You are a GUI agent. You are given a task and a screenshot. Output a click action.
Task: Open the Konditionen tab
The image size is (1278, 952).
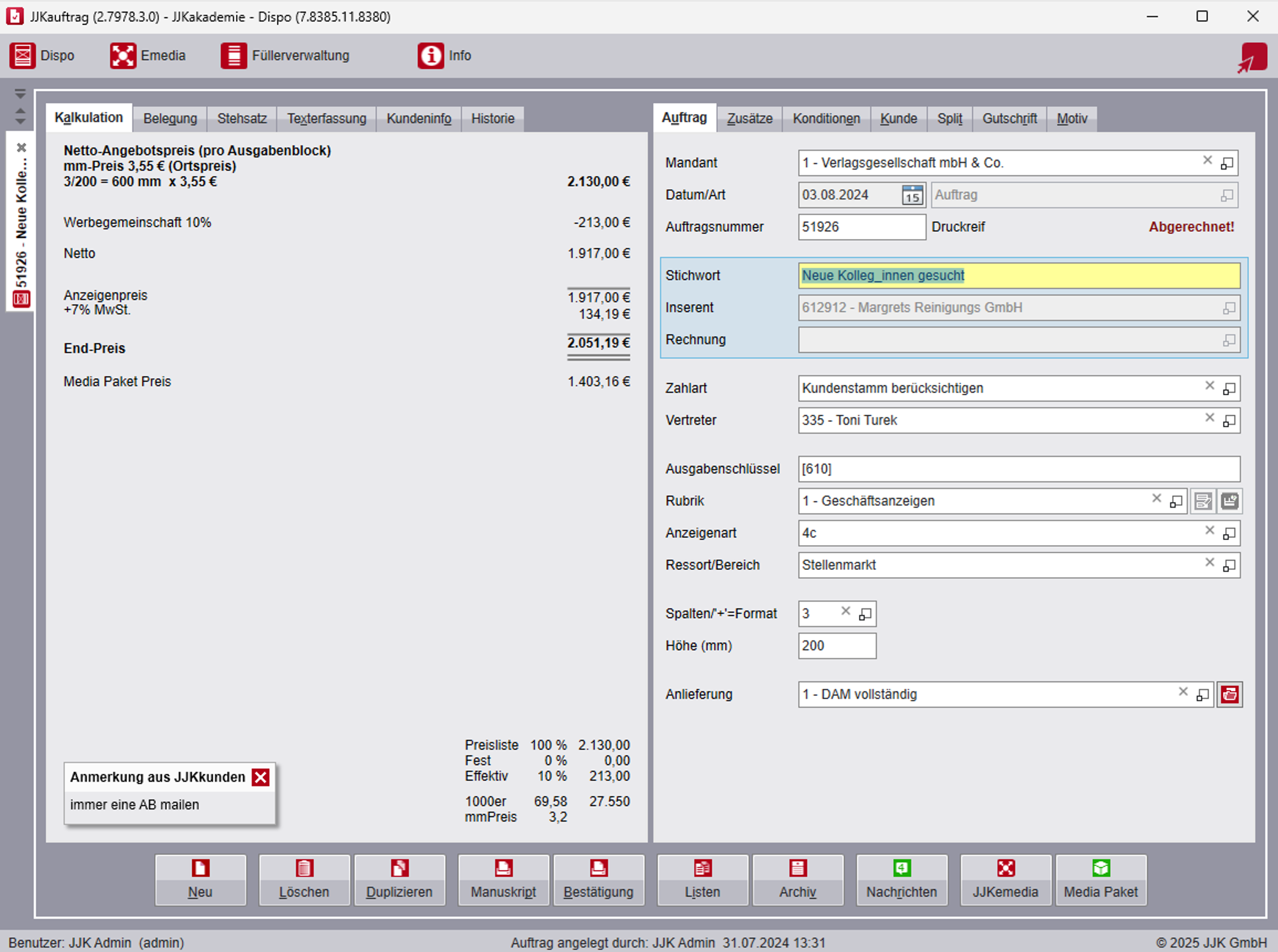point(826,119)
